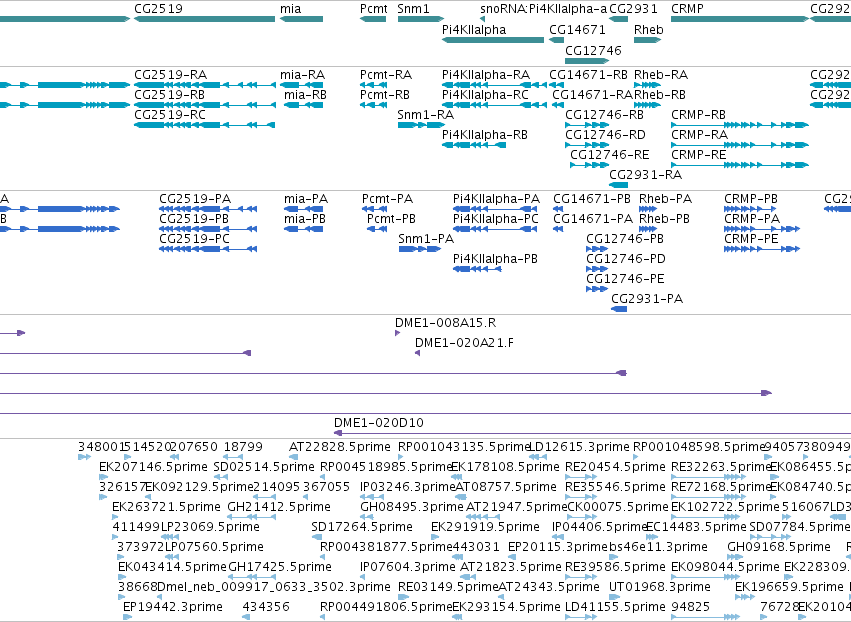Select the CRMP-PB protein feature
Viewport: 851px width, 622px height.
coord(750,209)
